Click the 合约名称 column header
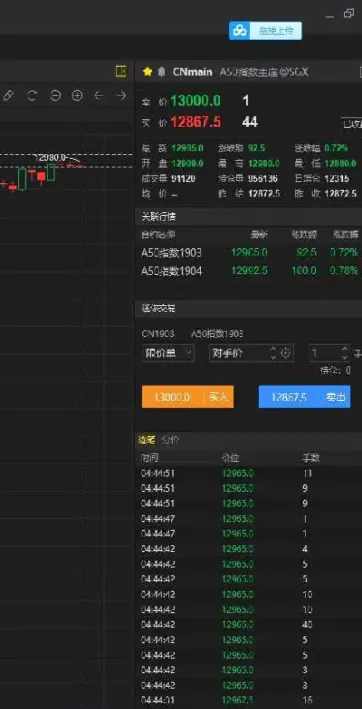Image resolution: width=362 pixels, height=709 pixels. [x=158, y=235]
